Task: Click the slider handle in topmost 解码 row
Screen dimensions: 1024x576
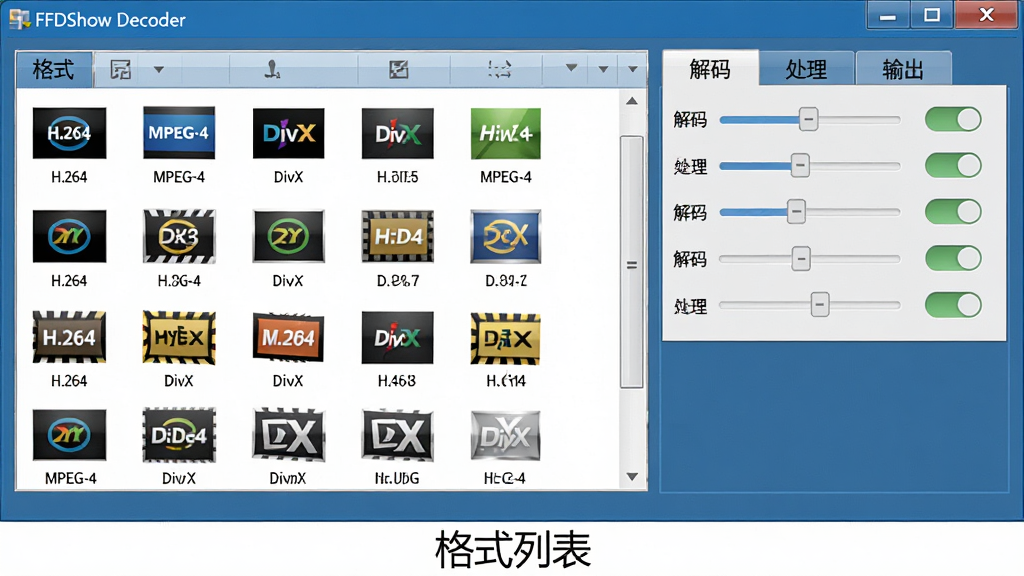Action: [808, 120]
